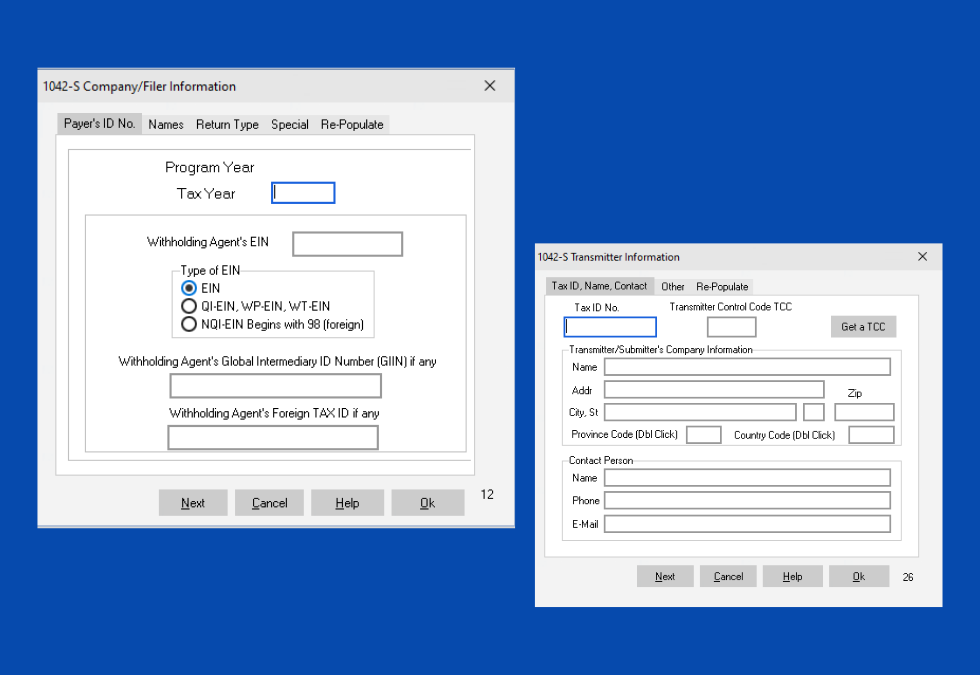Image resolution: width=980 pixels, height=675 pixels.
Task: Close the 1042-S Company/Filer Information window
Action: (x=490, y=86)
